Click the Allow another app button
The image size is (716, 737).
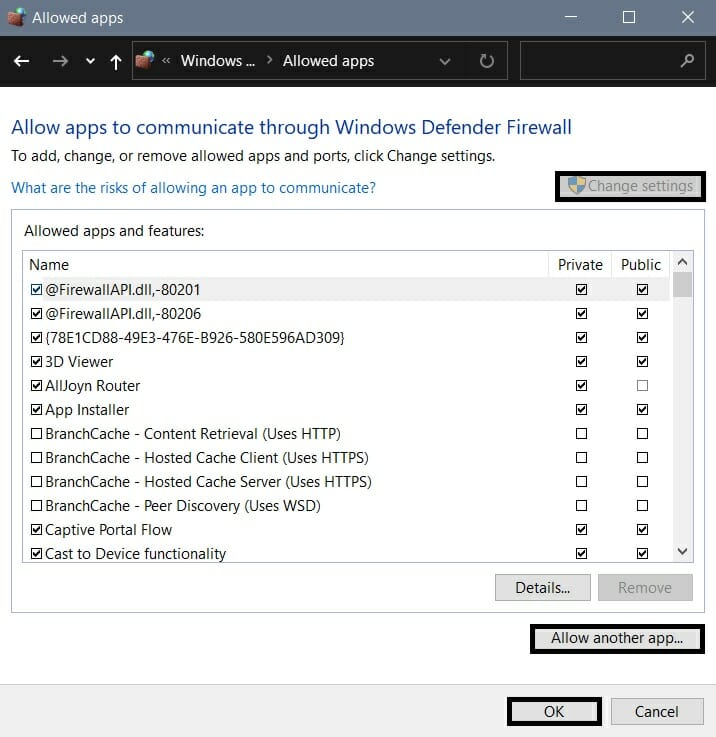[x=617, y=638]
